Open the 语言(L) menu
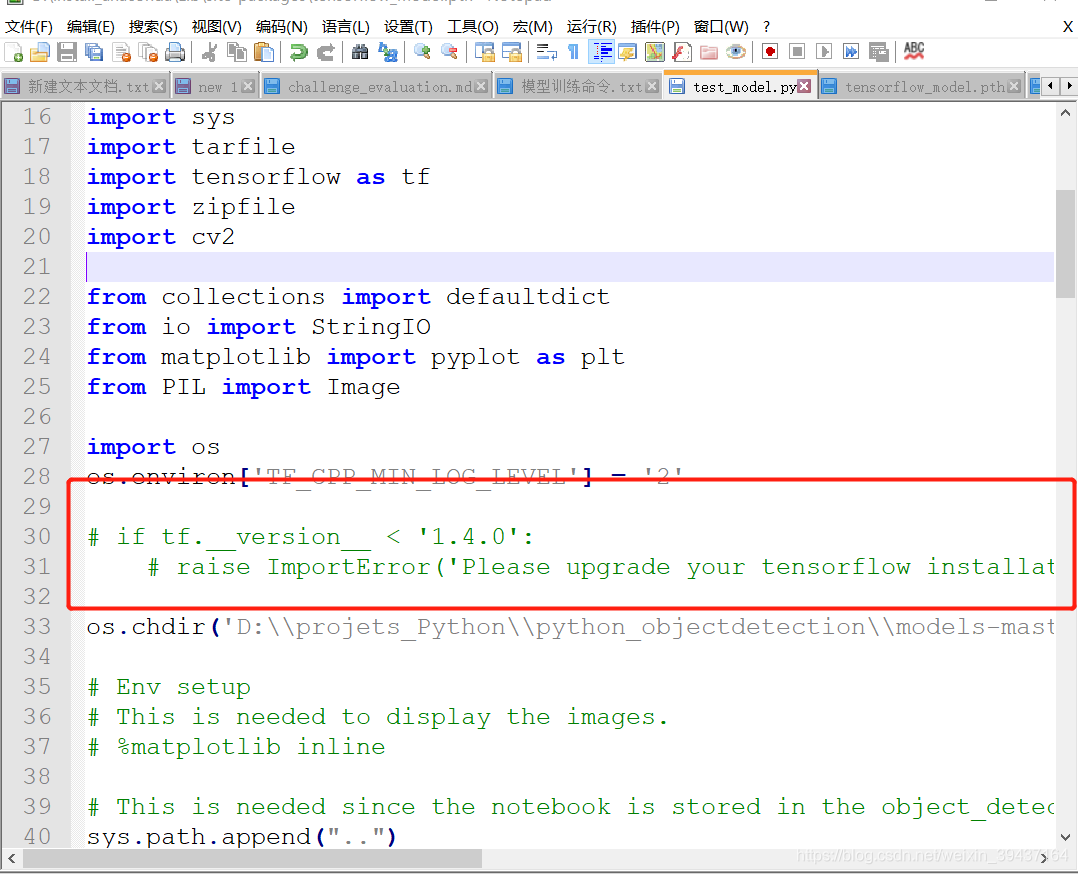Screen dimensions: 1078x874 pos(346,27)
